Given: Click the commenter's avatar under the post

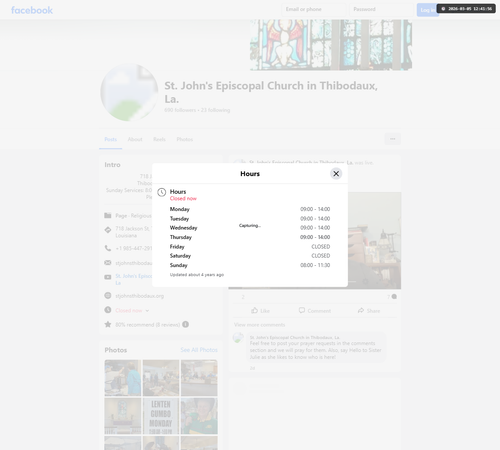Looking at the screenshot, I should pos(238,338).
